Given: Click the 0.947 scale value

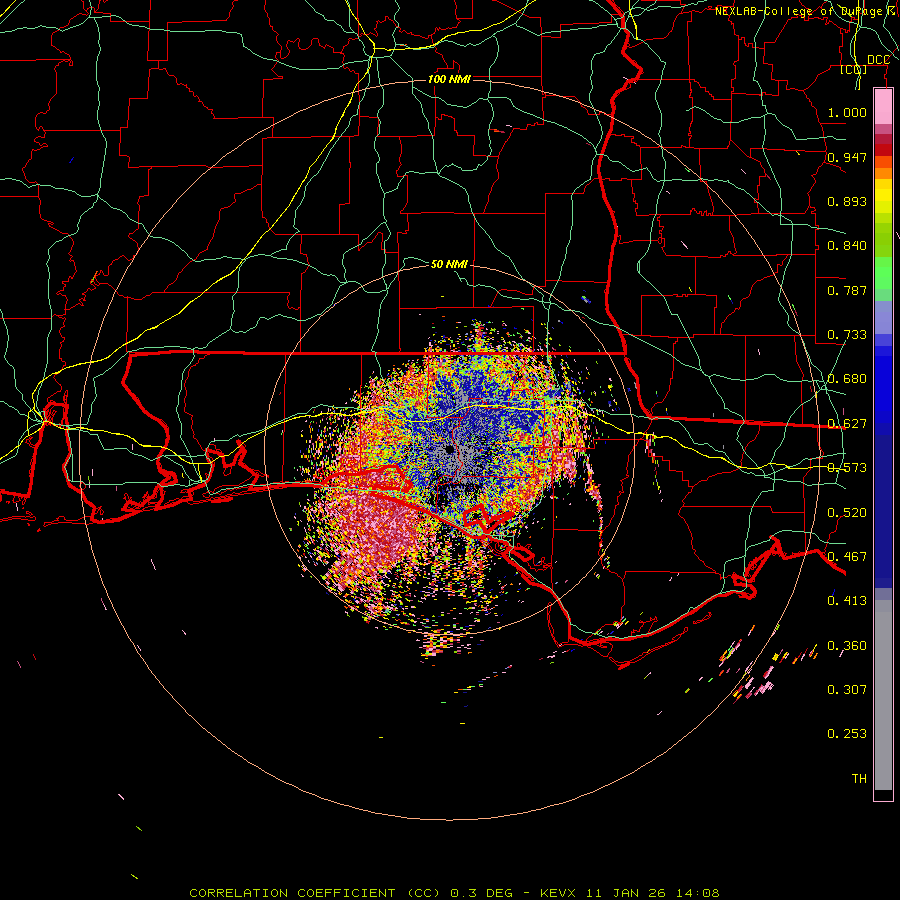Looking at the screenshot, I should pyautogui.click(x=847, y=157).
